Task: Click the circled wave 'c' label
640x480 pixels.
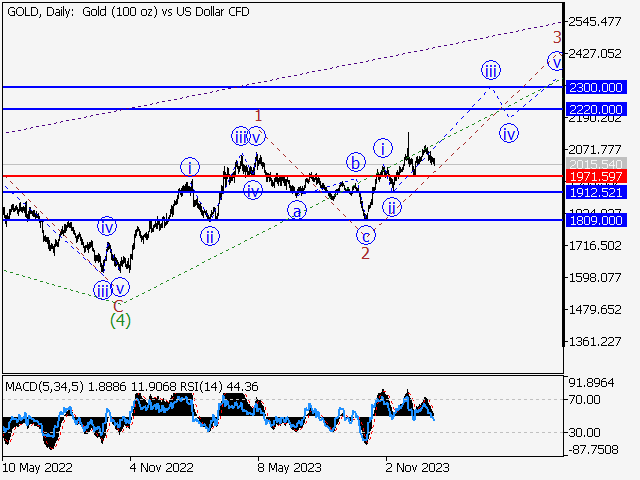Action: click(x=366, y=235)
